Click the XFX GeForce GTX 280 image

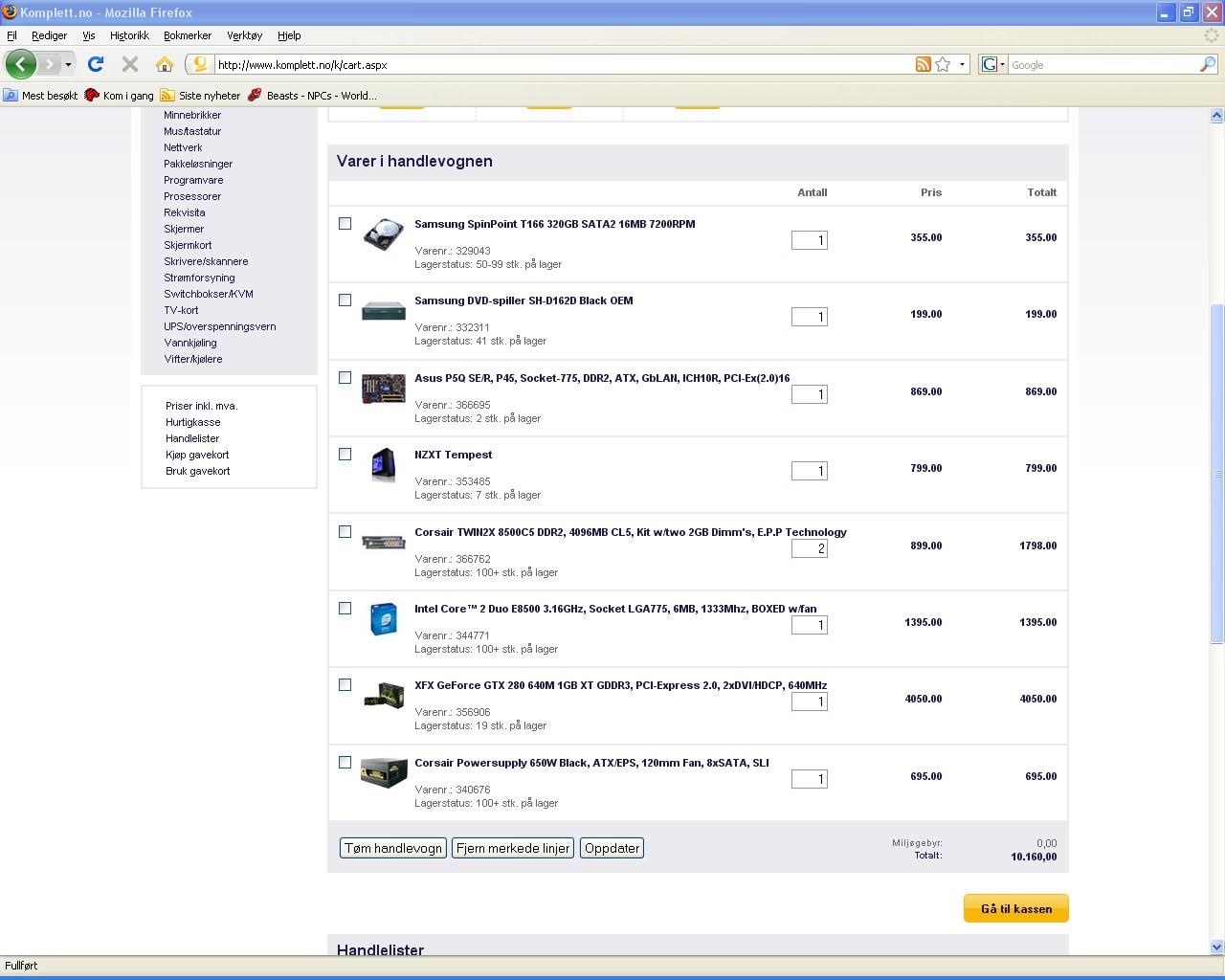[384, 696]
